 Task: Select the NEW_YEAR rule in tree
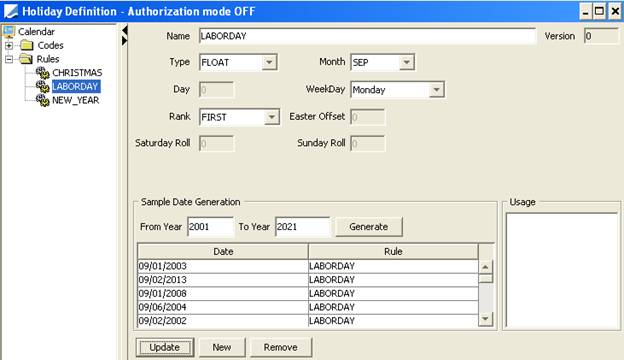[x=76, y=100]
